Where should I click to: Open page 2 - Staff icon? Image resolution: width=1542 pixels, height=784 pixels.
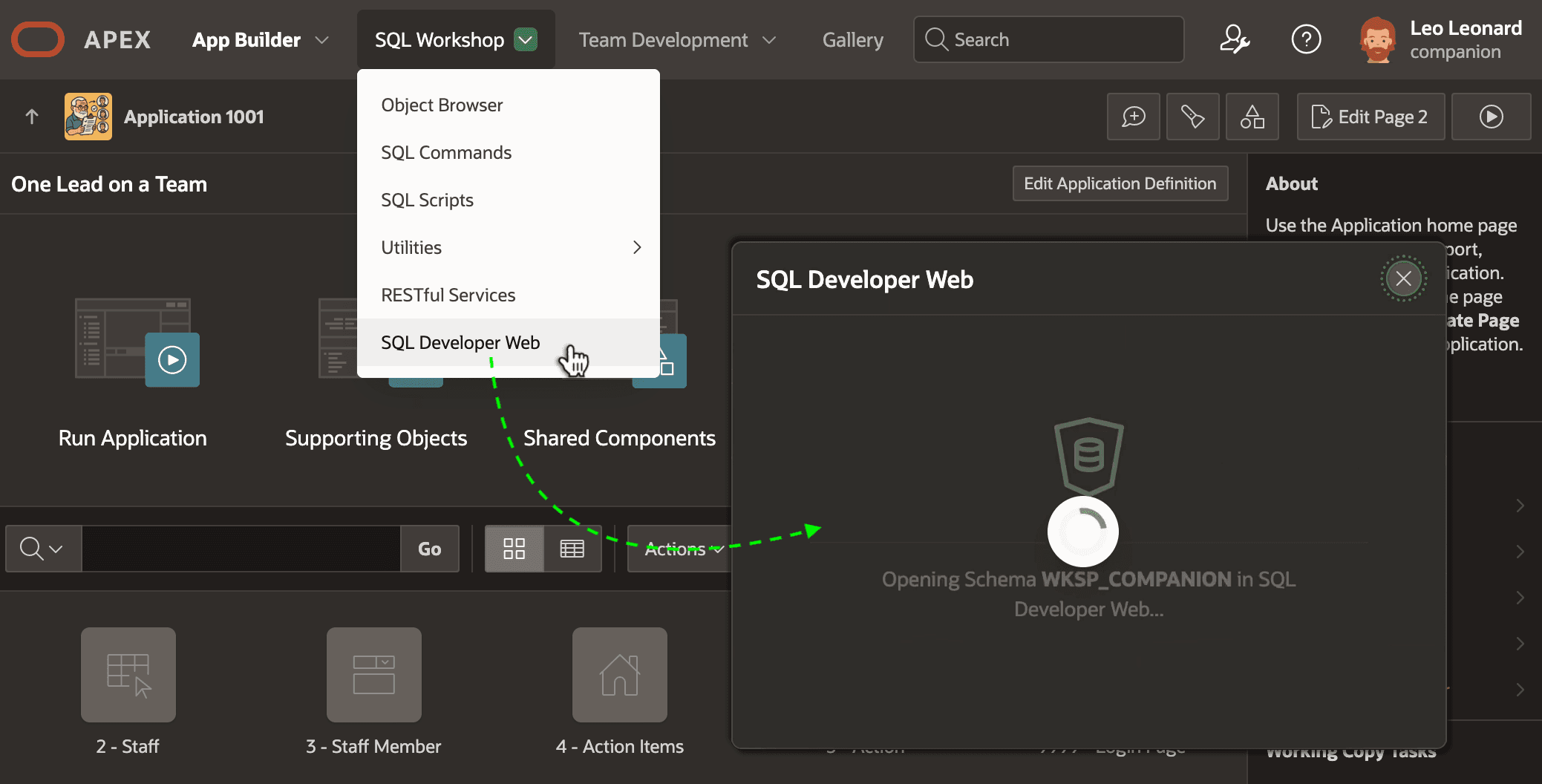(x=128, y=675)
